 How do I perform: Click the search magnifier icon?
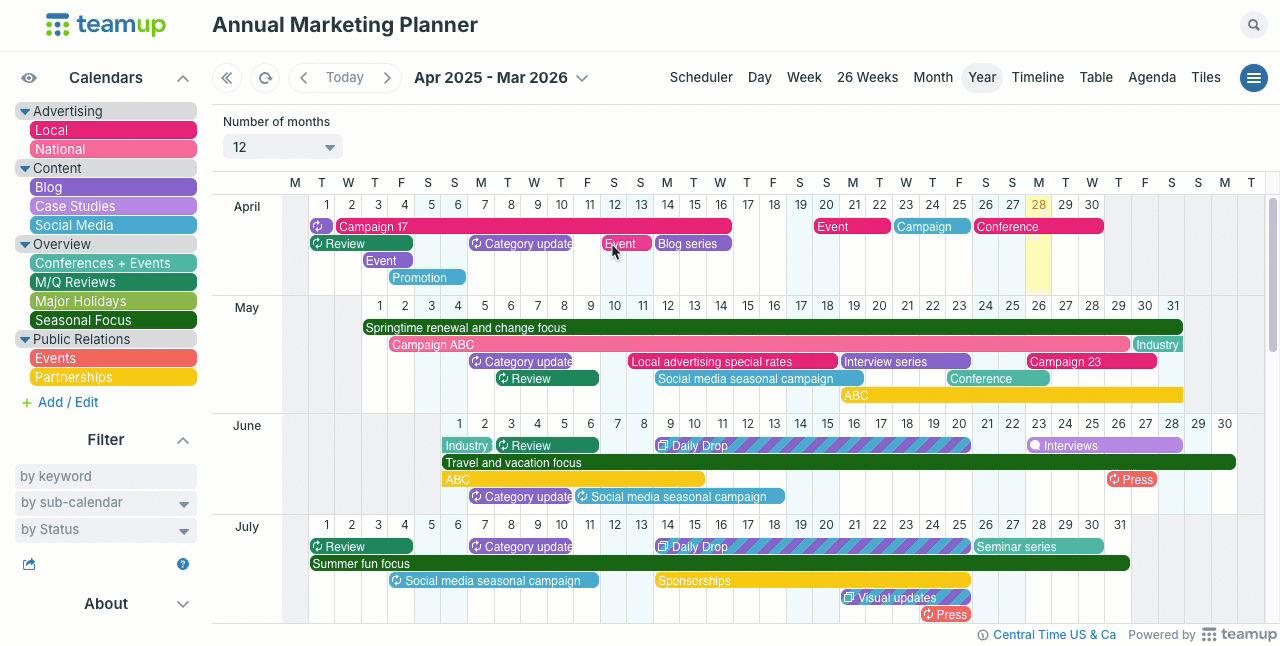coord(1253,26)
